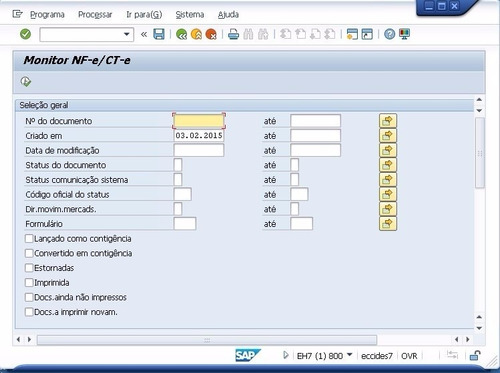Open multiple selection for Dir.movim.mercads.
This screenshot has height=373, width=500.
(x=388, y=209)
